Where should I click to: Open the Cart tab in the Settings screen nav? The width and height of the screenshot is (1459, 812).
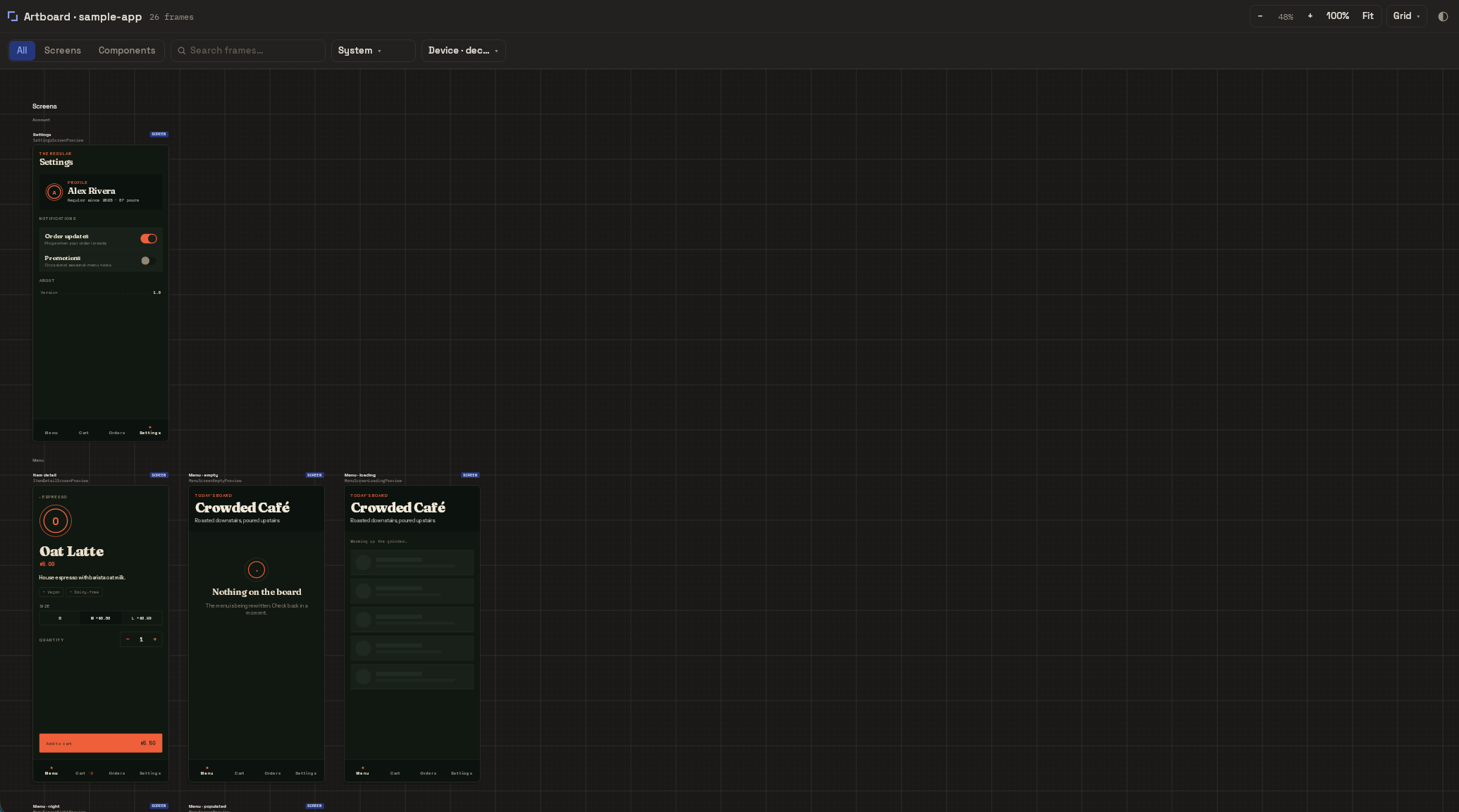84,432
